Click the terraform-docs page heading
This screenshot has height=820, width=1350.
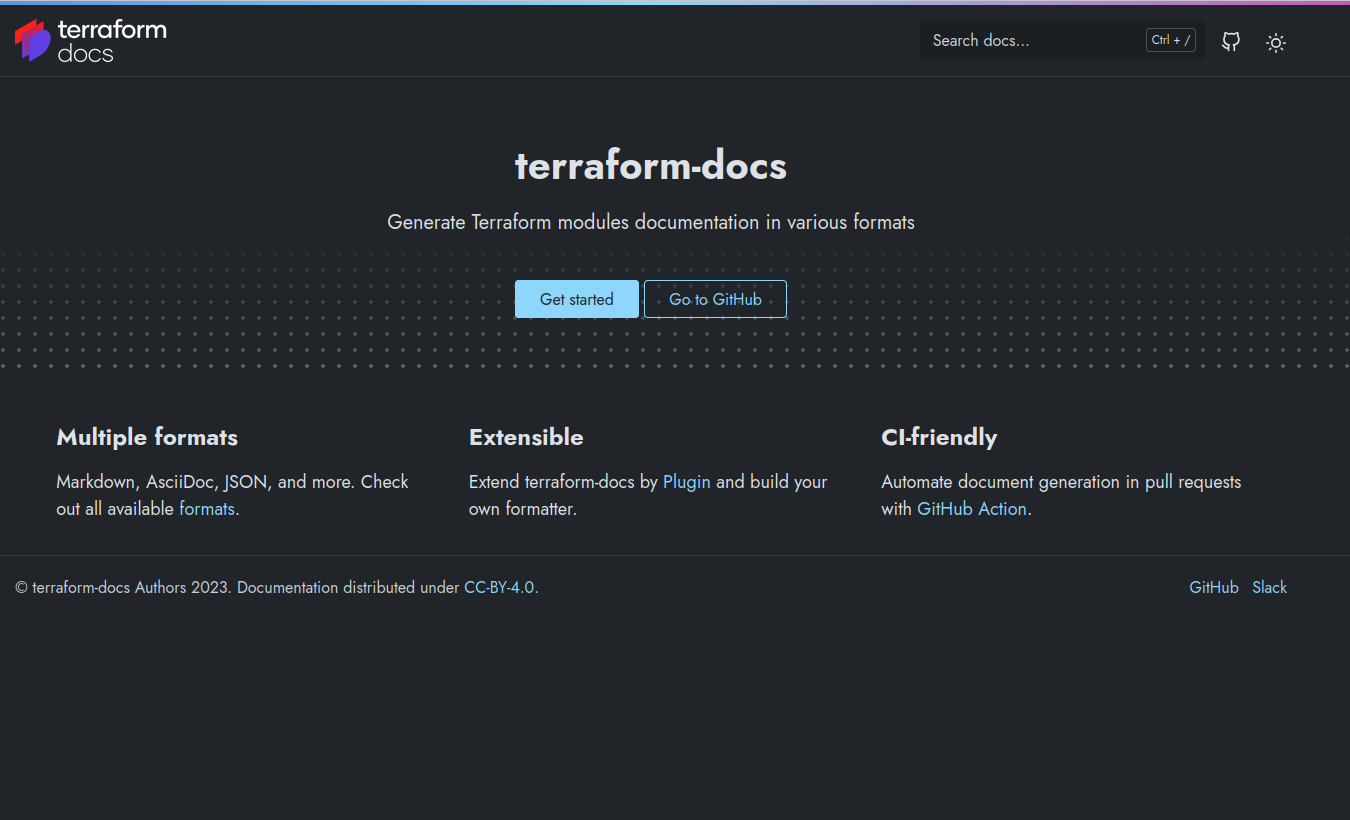651,165
